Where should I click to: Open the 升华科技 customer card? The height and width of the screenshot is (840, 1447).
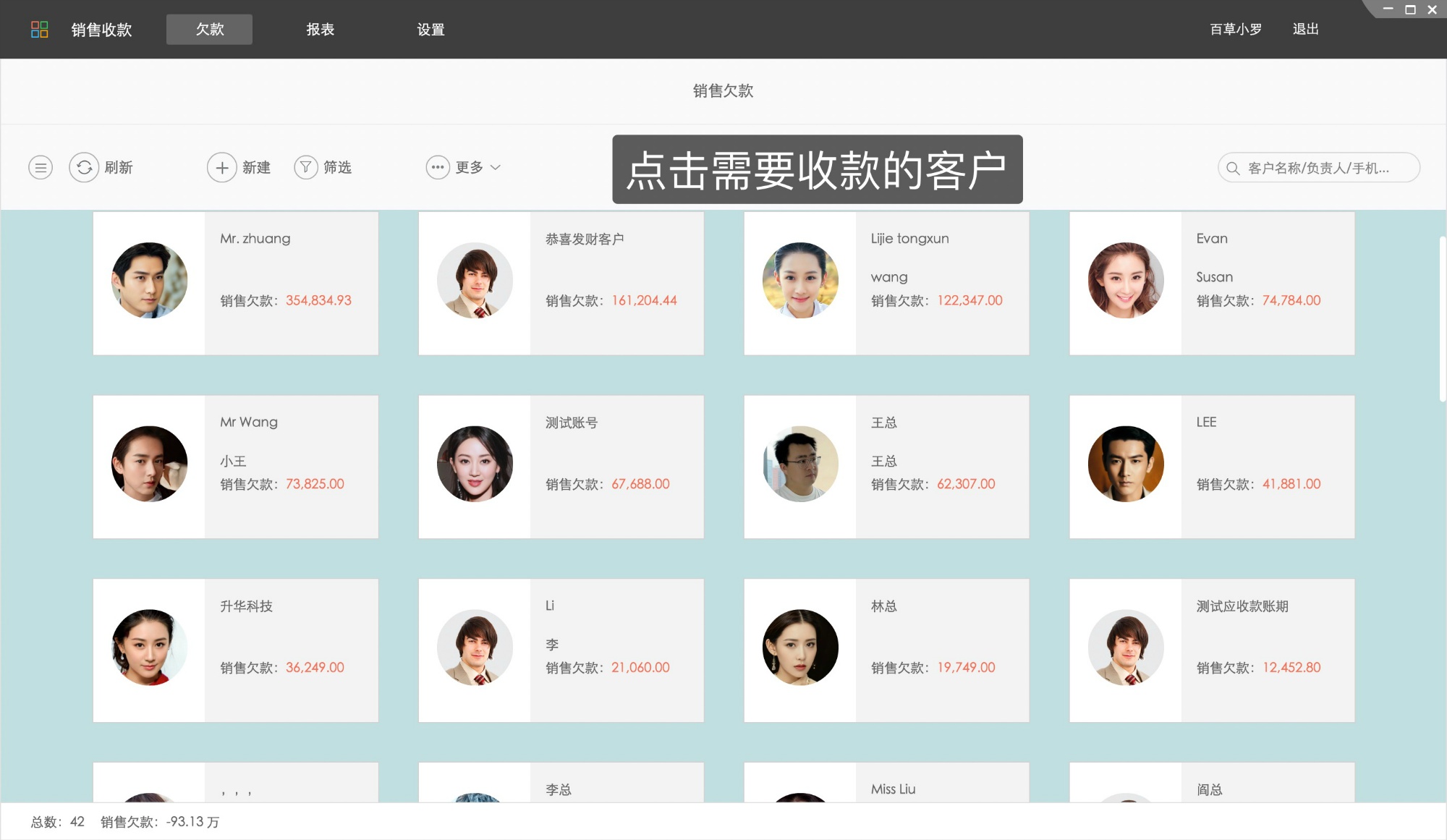(236, 649)
